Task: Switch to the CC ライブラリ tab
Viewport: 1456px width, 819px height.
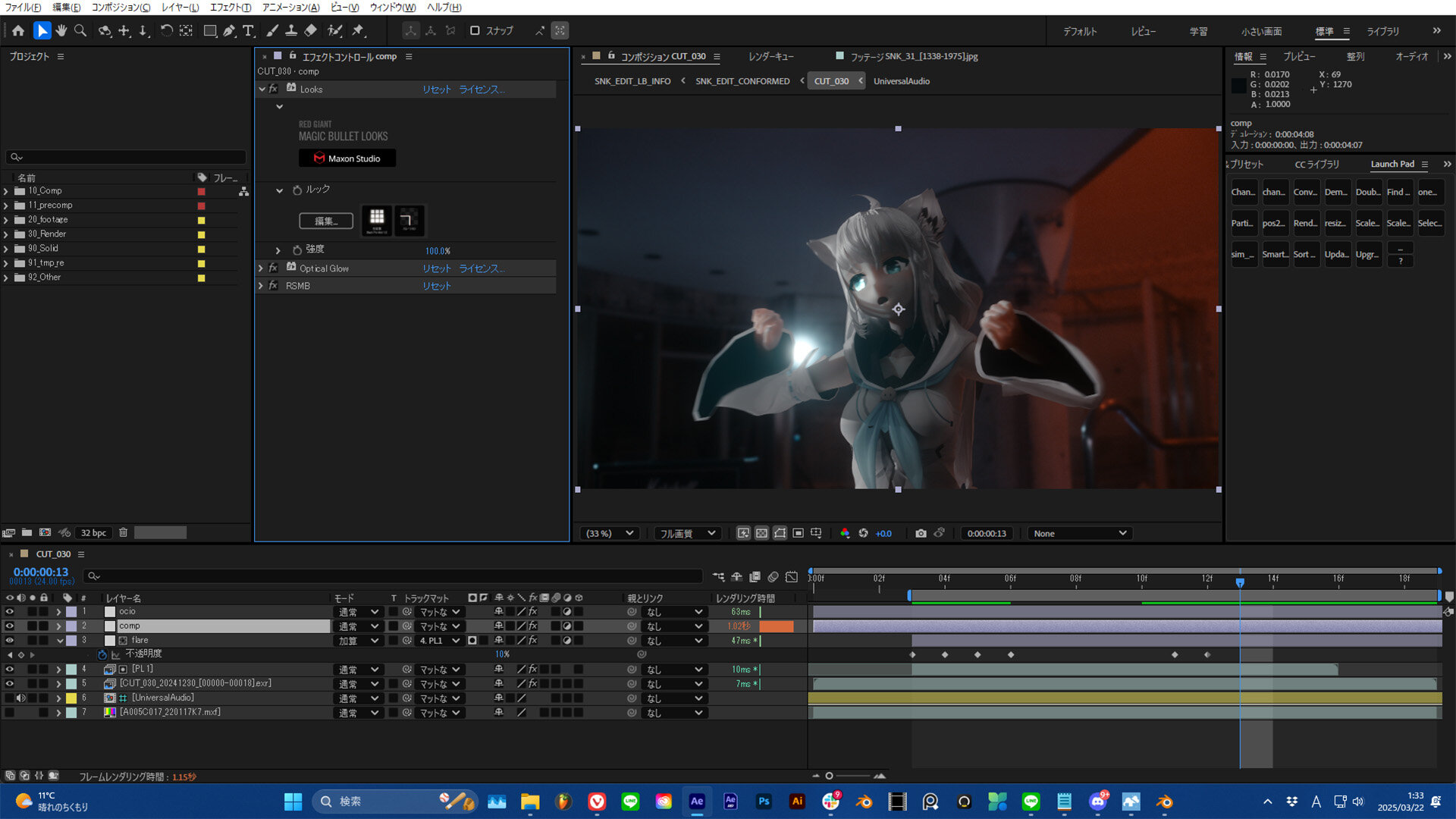Action: 1317,165
